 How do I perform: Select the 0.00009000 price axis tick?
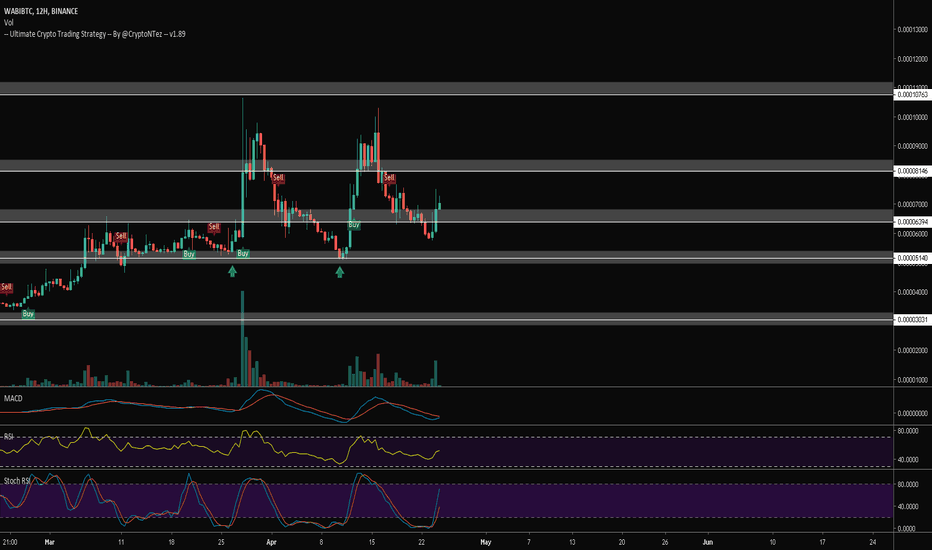click(912, 146)
